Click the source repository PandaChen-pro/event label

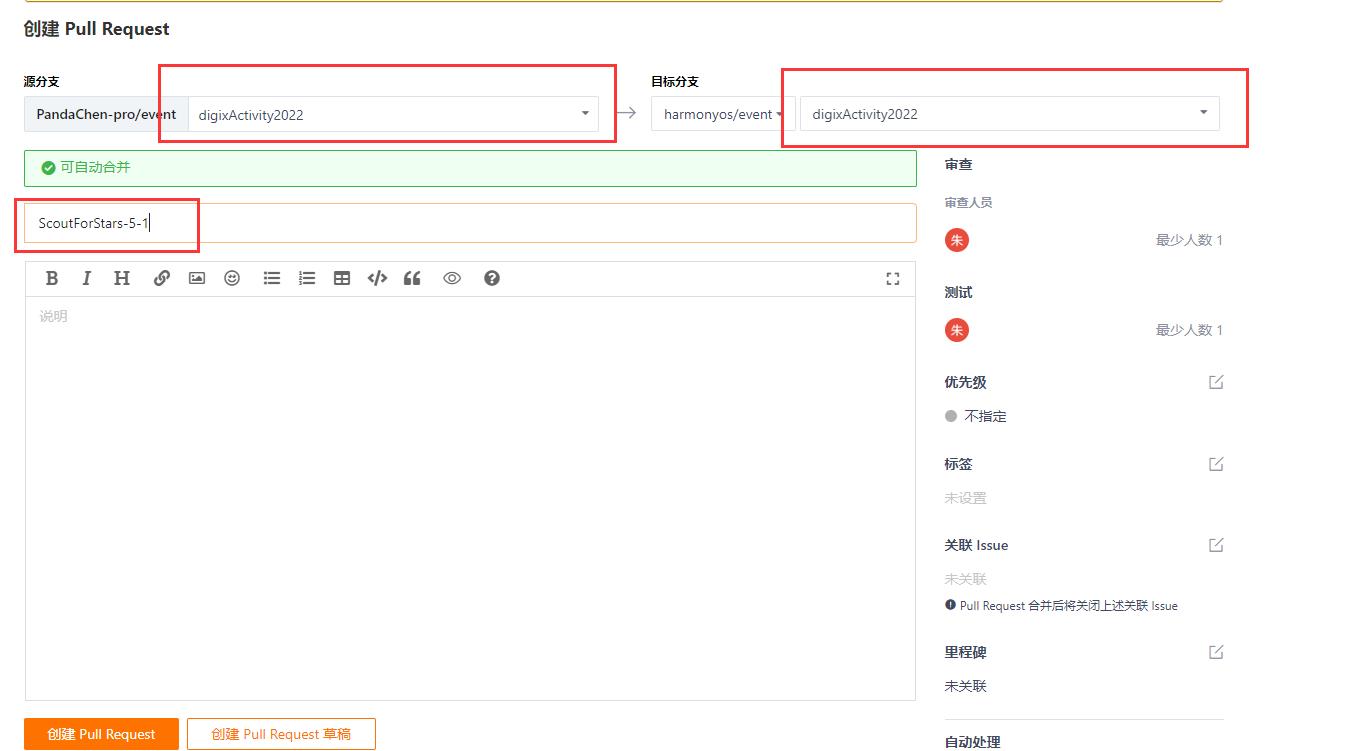point(106,114)
